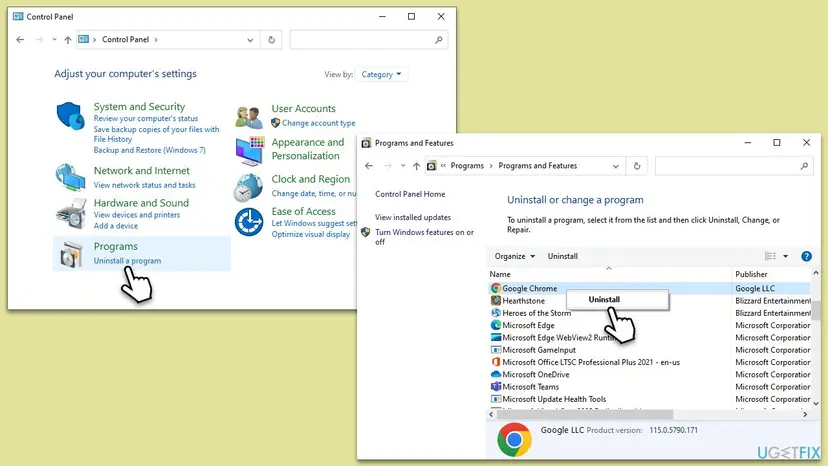Go back in Programs and Features window
Screen dimensions: 828x466
tap(369, 166)
